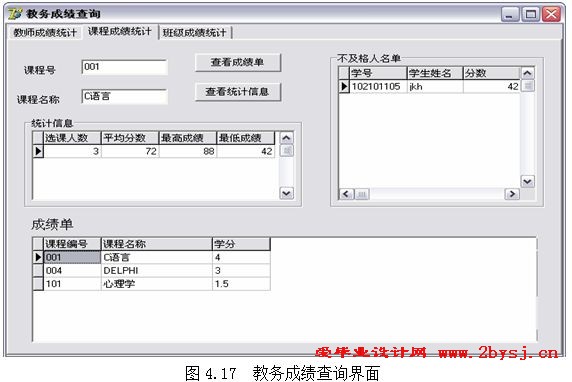
Task: Select the 心理学 course name cell
Action: click(156, 283)
